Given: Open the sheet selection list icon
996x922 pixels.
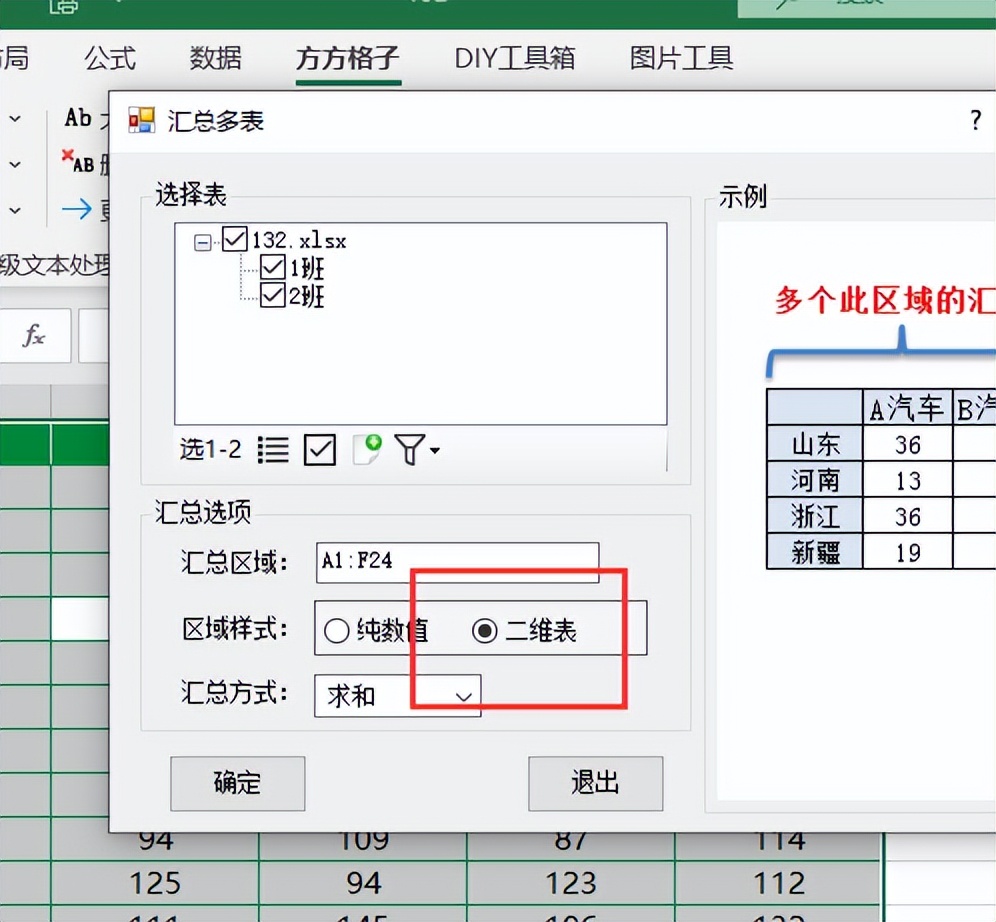Looking at the screenshot, I should pyautogui.click(x=273, y=449).
